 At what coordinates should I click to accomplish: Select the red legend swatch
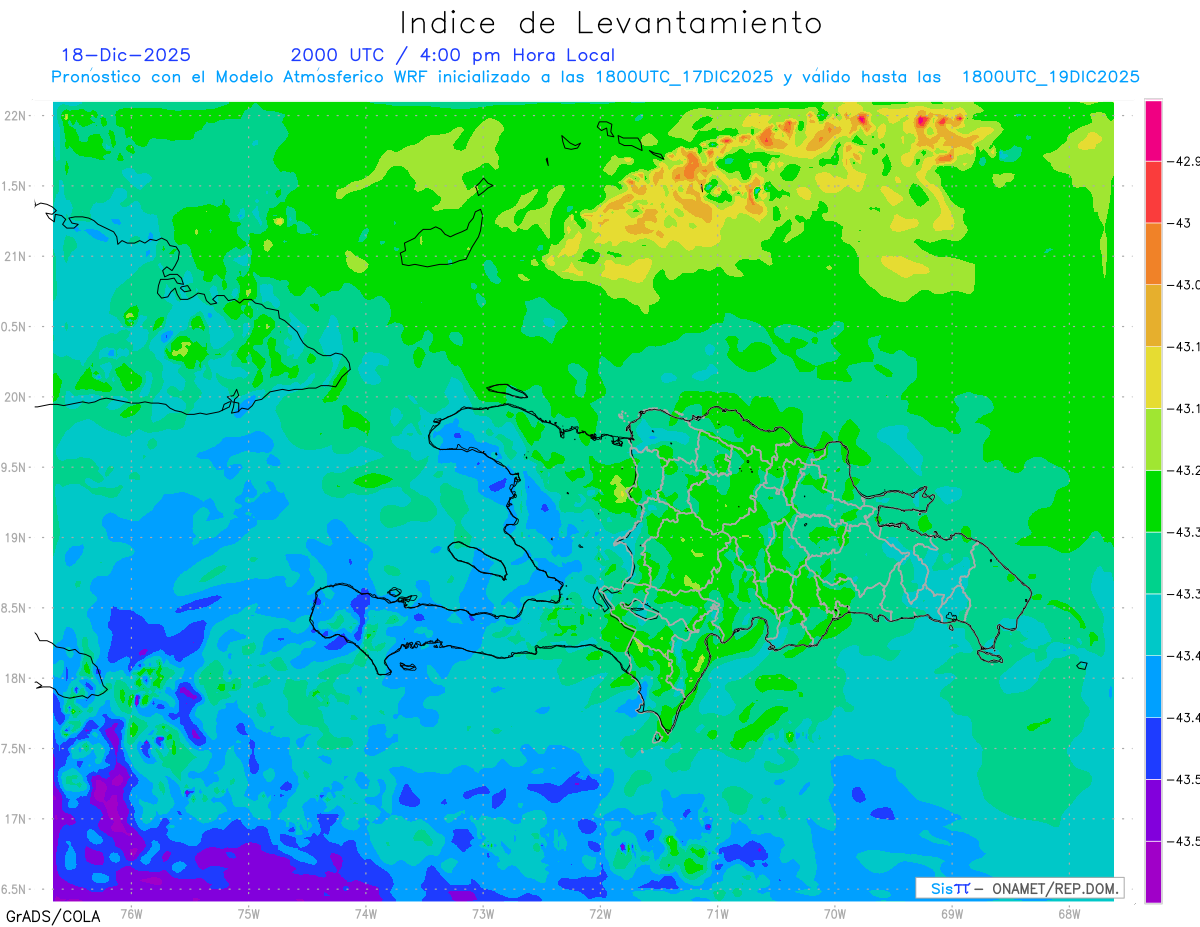pos(1153,191)
